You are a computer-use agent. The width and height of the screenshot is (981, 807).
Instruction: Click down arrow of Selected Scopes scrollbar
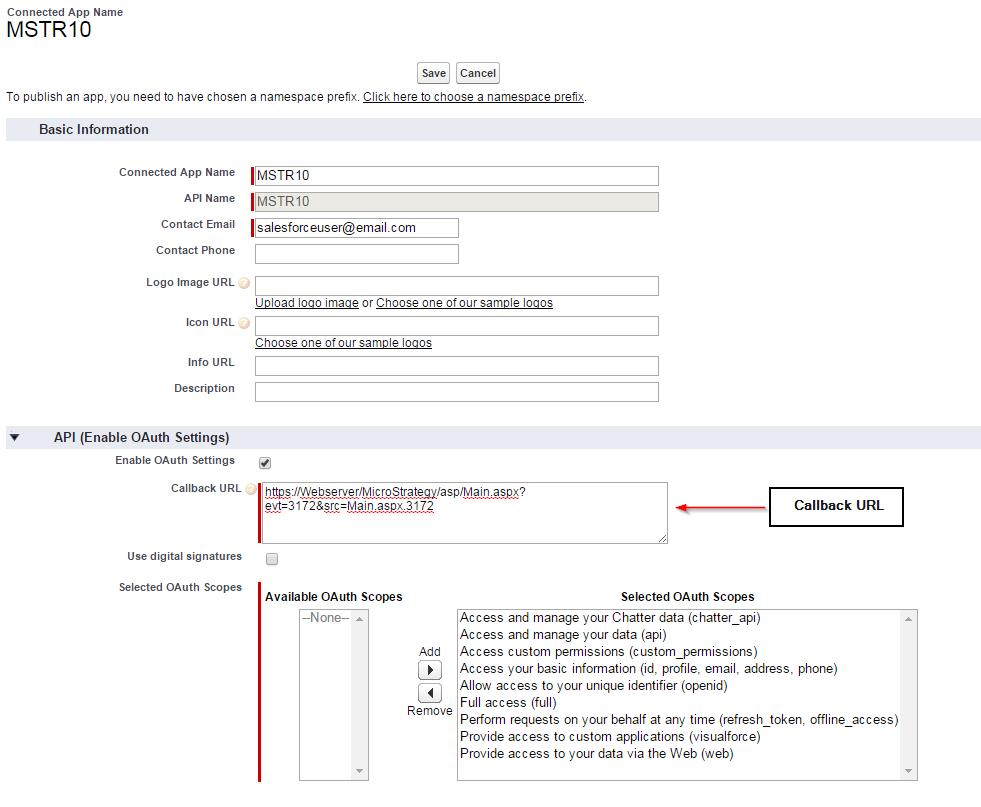[908, 771]
